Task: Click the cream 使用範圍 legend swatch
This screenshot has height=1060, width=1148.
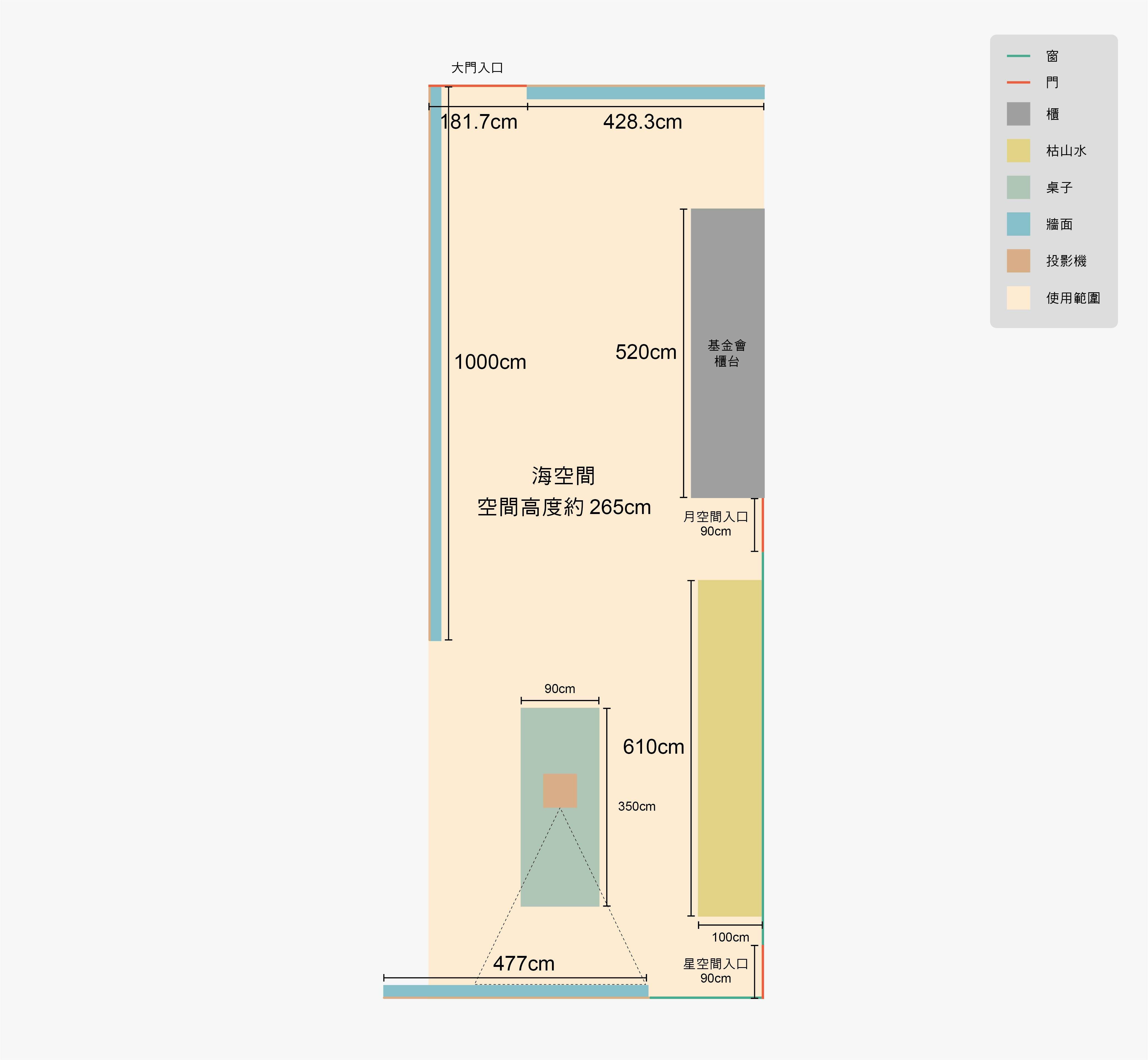Action: point(1018,298)
